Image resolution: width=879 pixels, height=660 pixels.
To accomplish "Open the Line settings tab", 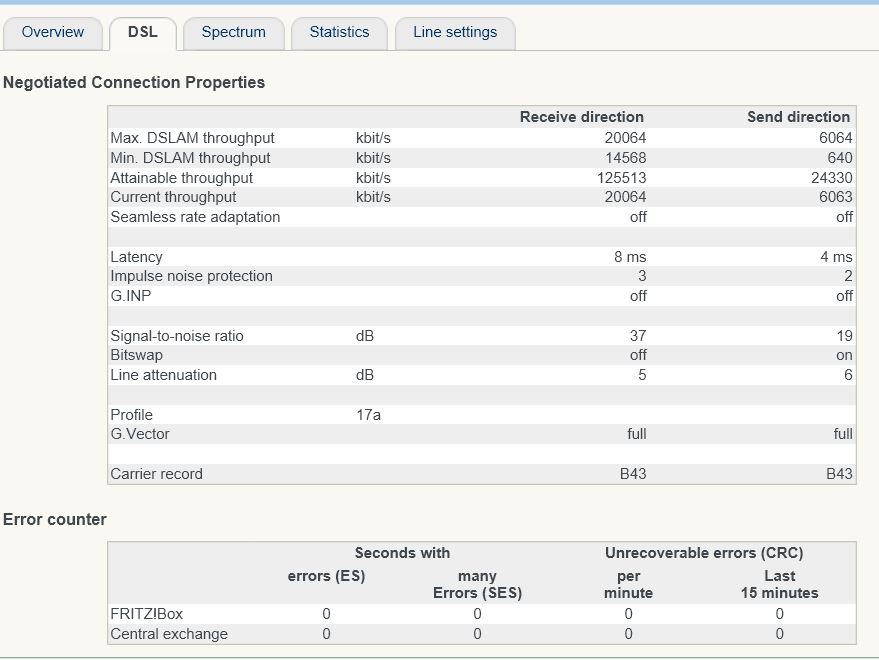I will tap(455, 32).
